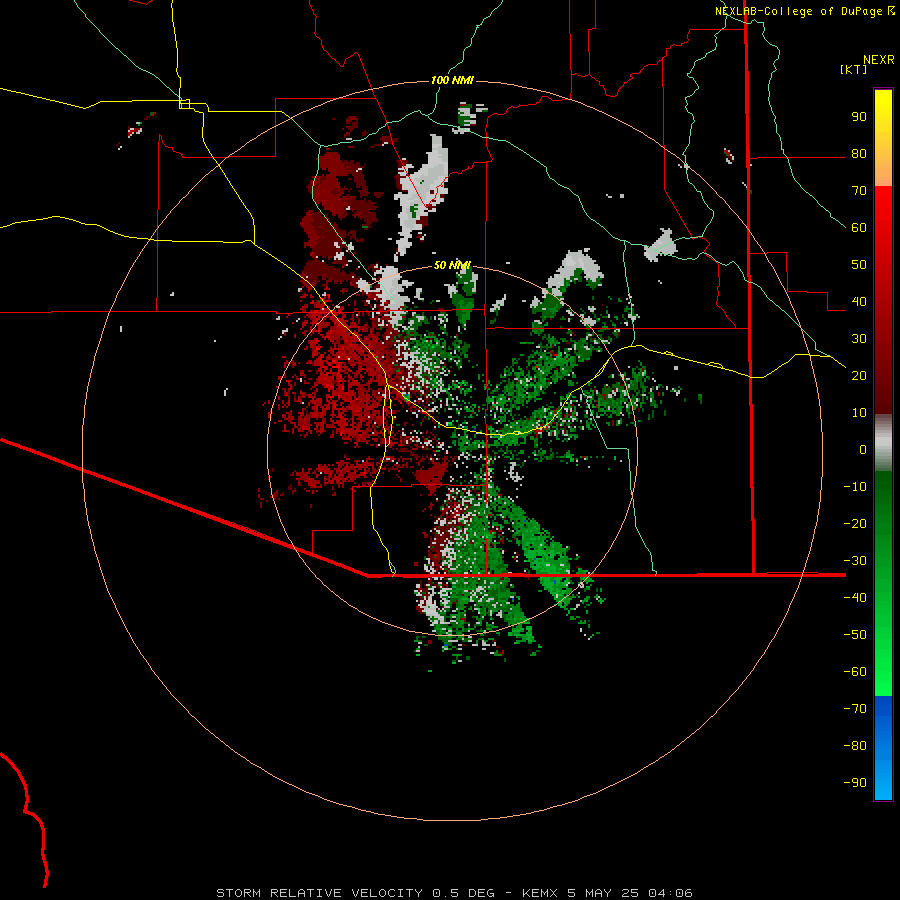Click the Storm Relative Velocity KEMX caption text

[x=454, y=893]
